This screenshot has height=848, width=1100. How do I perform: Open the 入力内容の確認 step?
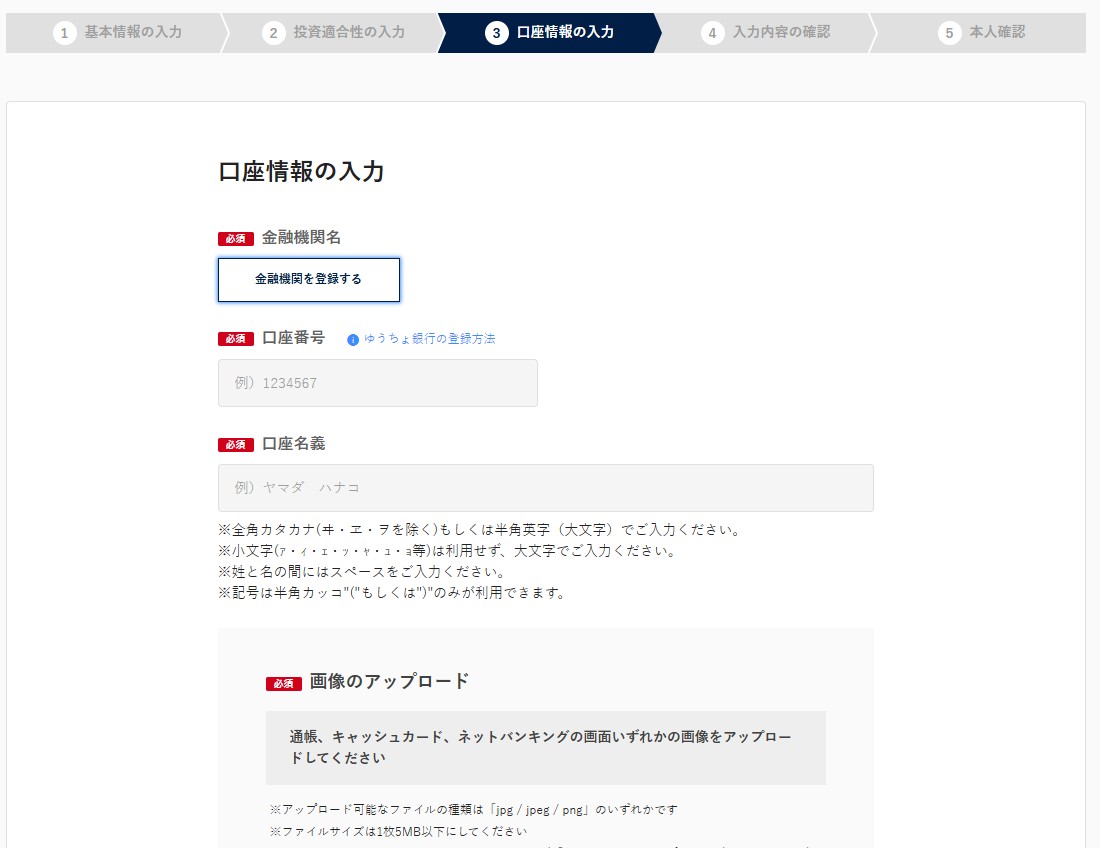click(x=781, y=32)
